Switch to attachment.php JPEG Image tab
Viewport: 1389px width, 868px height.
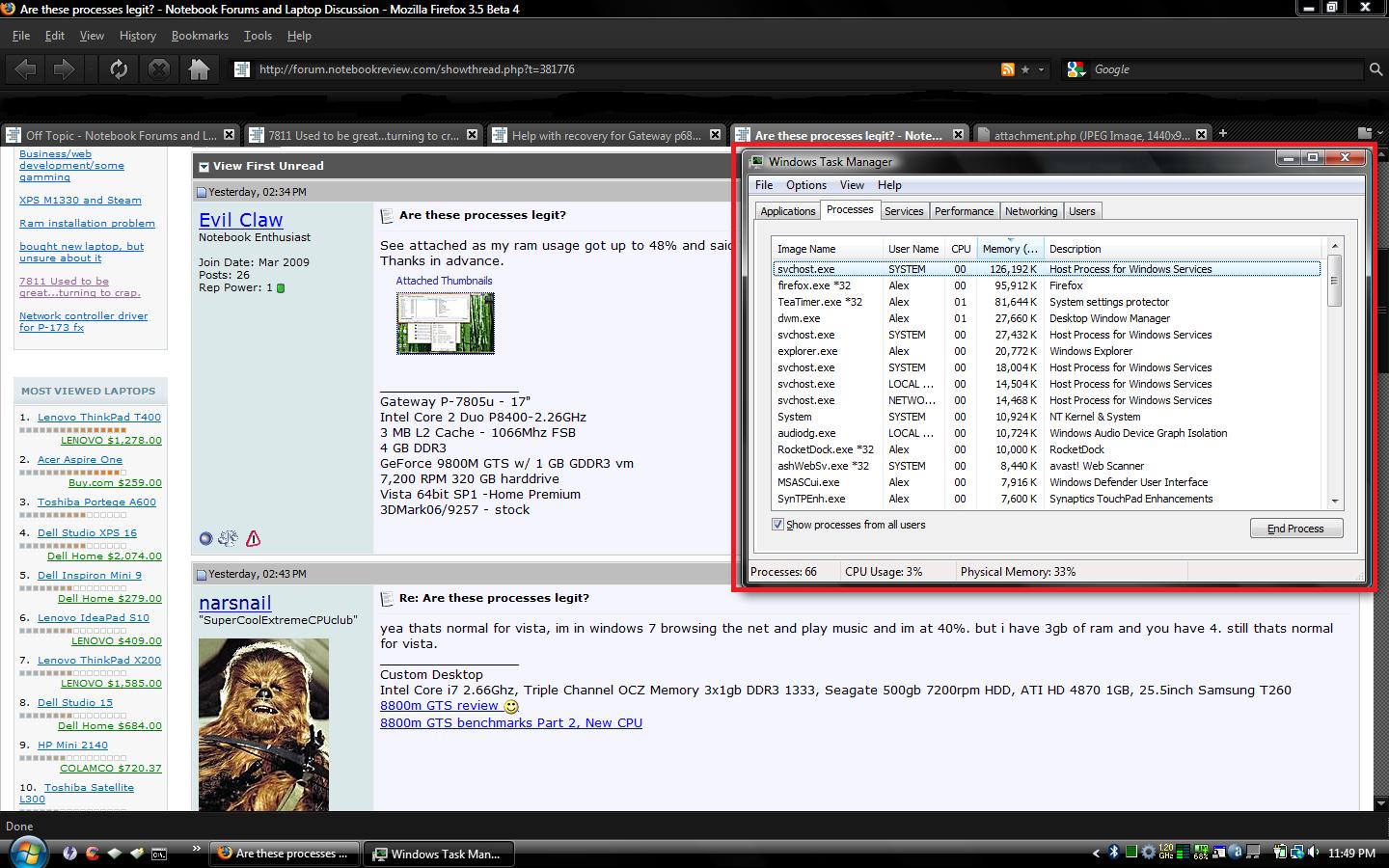[x=1092, y=136]
